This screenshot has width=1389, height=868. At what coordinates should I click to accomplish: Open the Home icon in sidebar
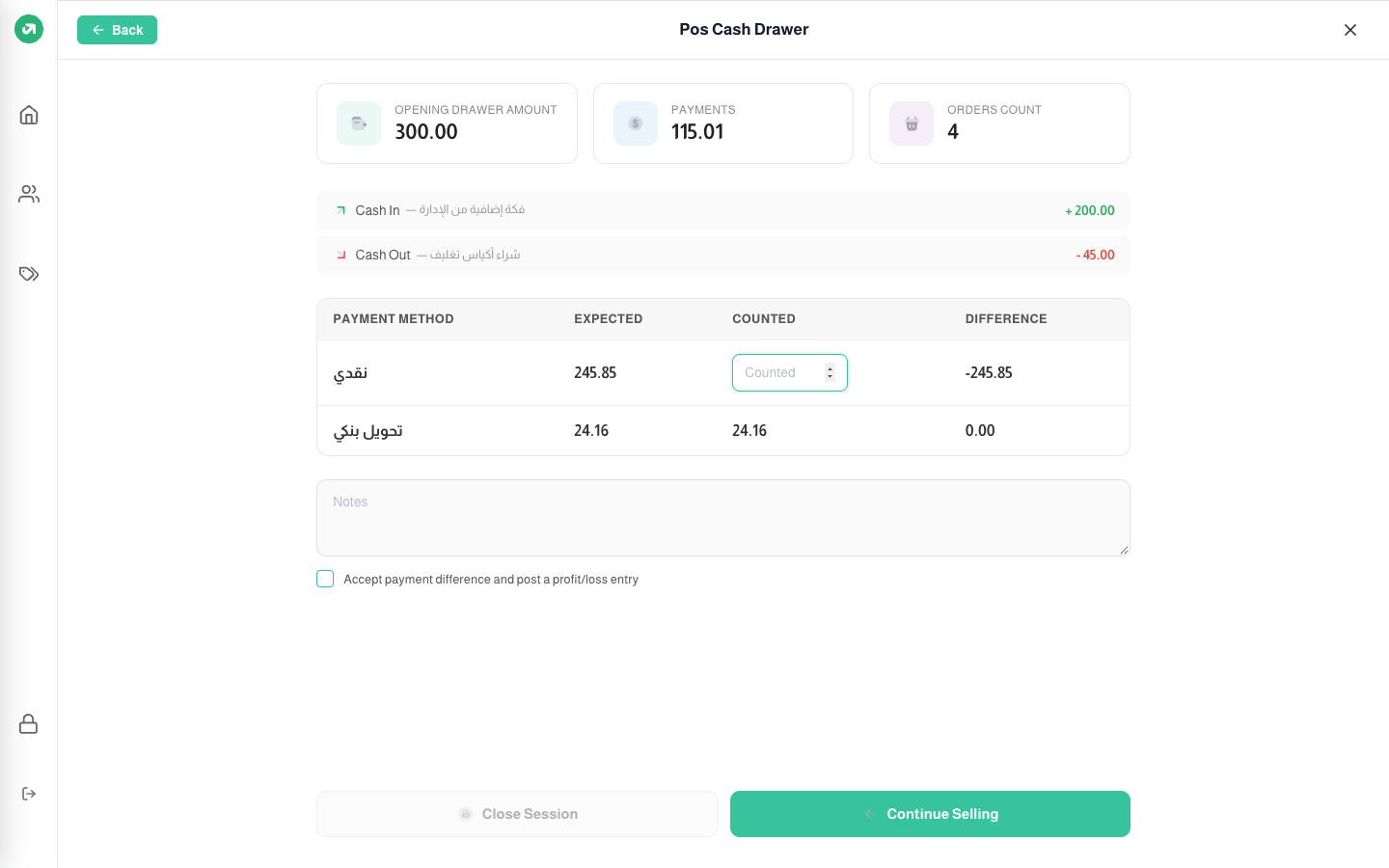[x=29, y=115]
